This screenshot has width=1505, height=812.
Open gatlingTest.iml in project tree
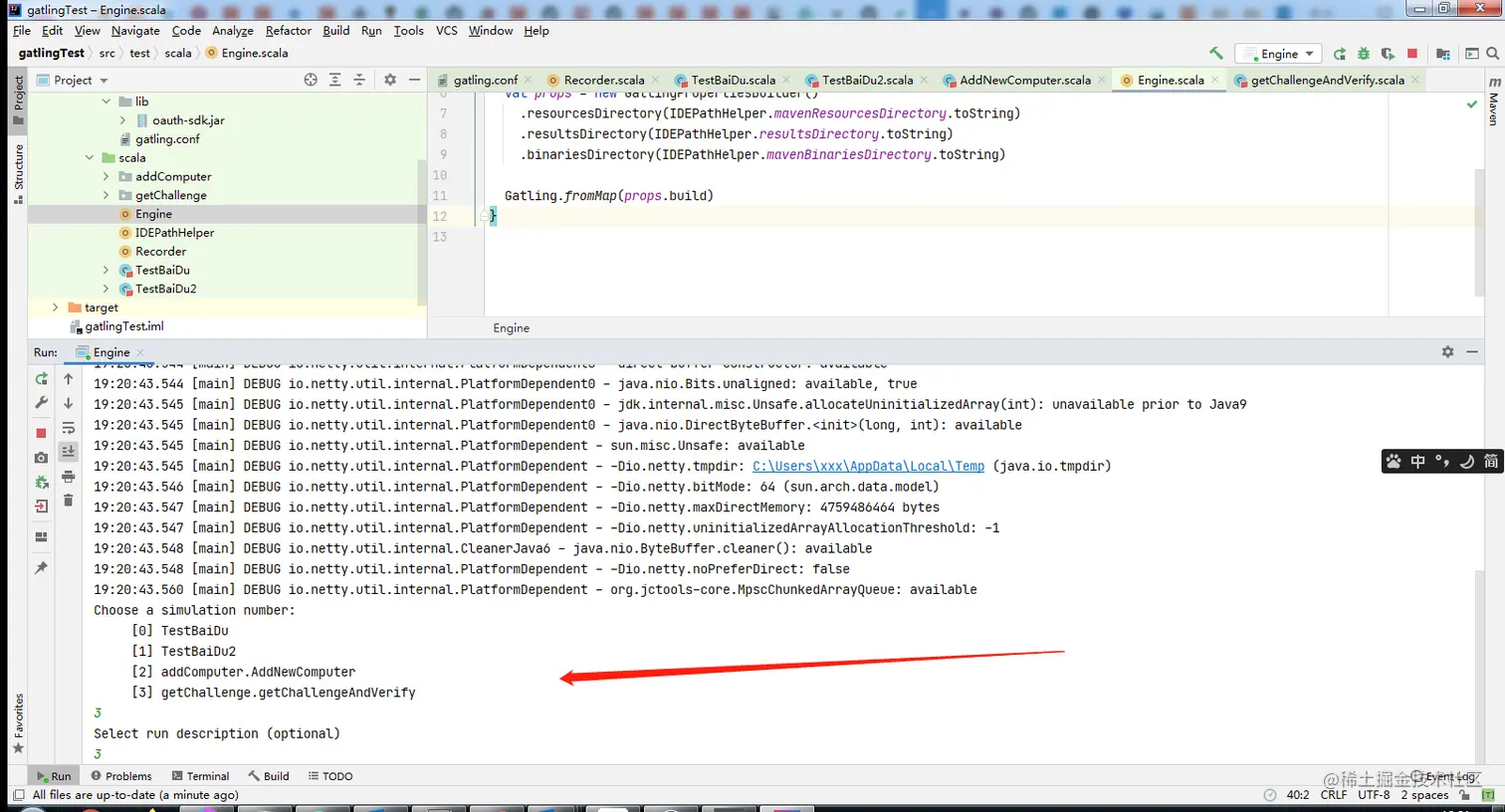123,326
